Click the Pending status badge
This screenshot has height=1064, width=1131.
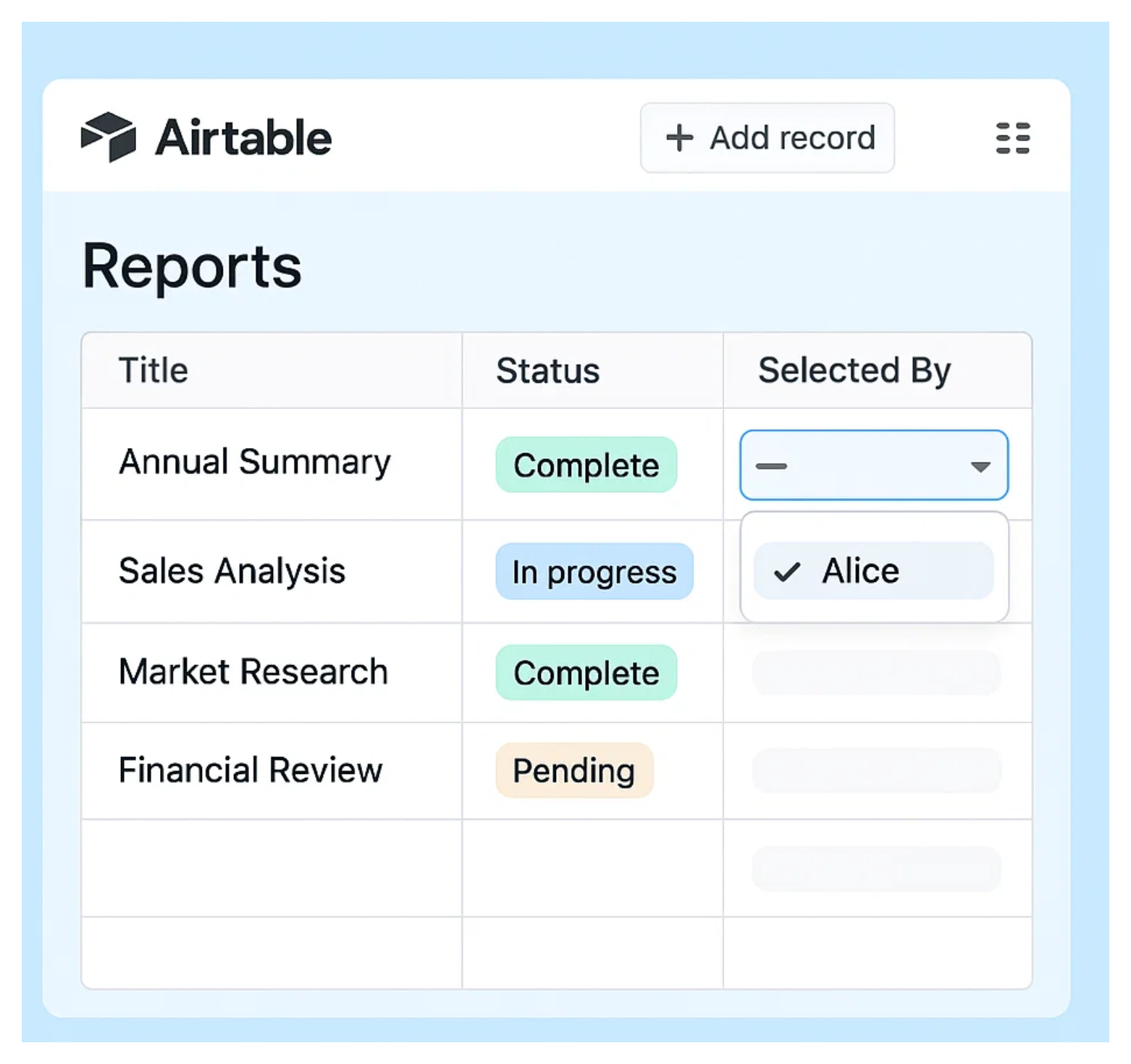point(573,770)
